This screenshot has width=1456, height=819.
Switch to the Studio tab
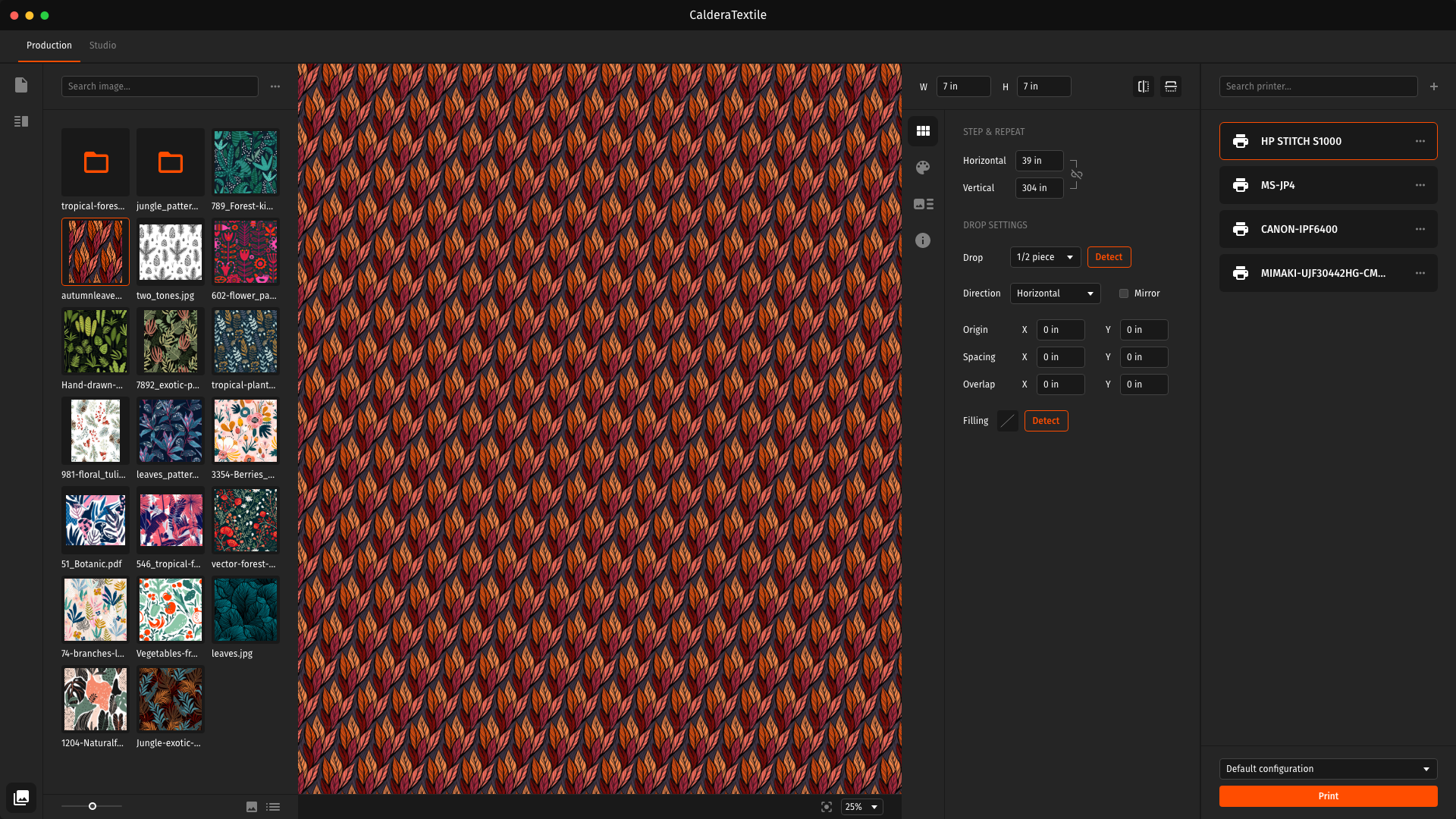tap(102, 45)
